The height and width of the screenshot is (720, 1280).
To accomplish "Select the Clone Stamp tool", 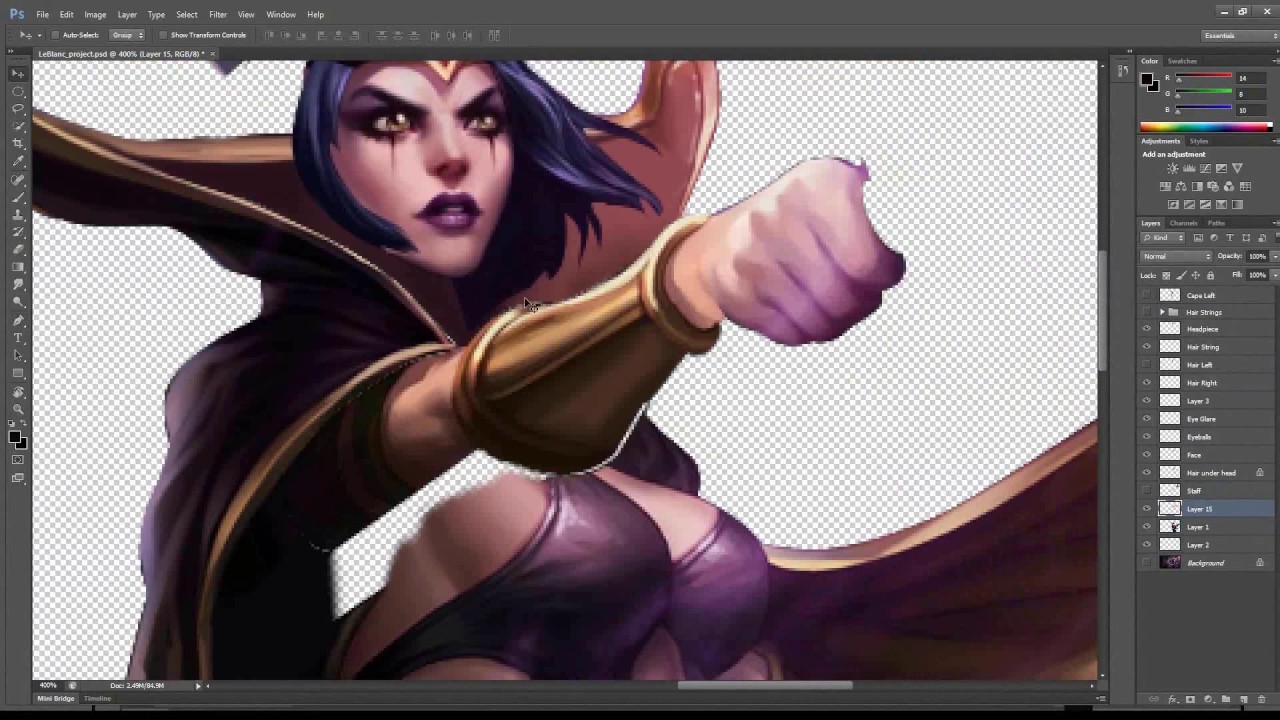I will pyautogui.click(x=18, y=215).
